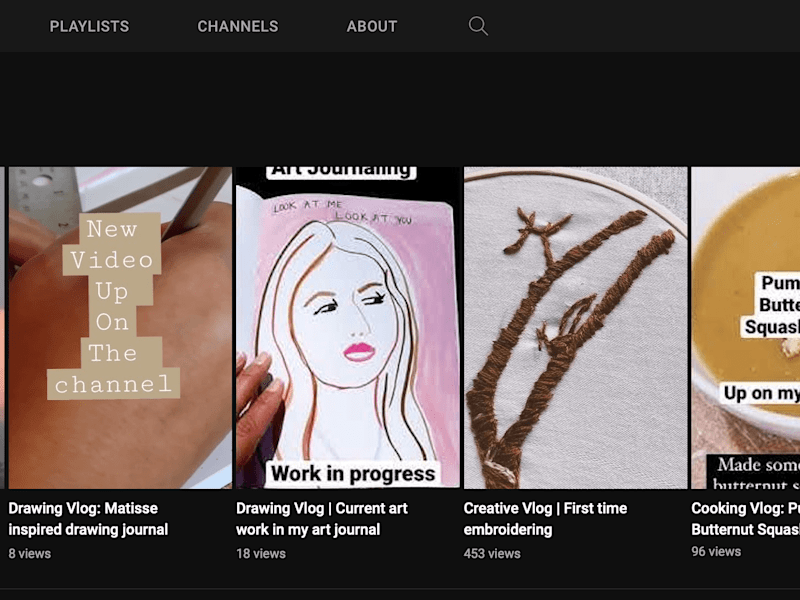Image resolution: width=800 pixels, height=600 pixels.
Task: Click the '453 views' text
Action: 492,554
